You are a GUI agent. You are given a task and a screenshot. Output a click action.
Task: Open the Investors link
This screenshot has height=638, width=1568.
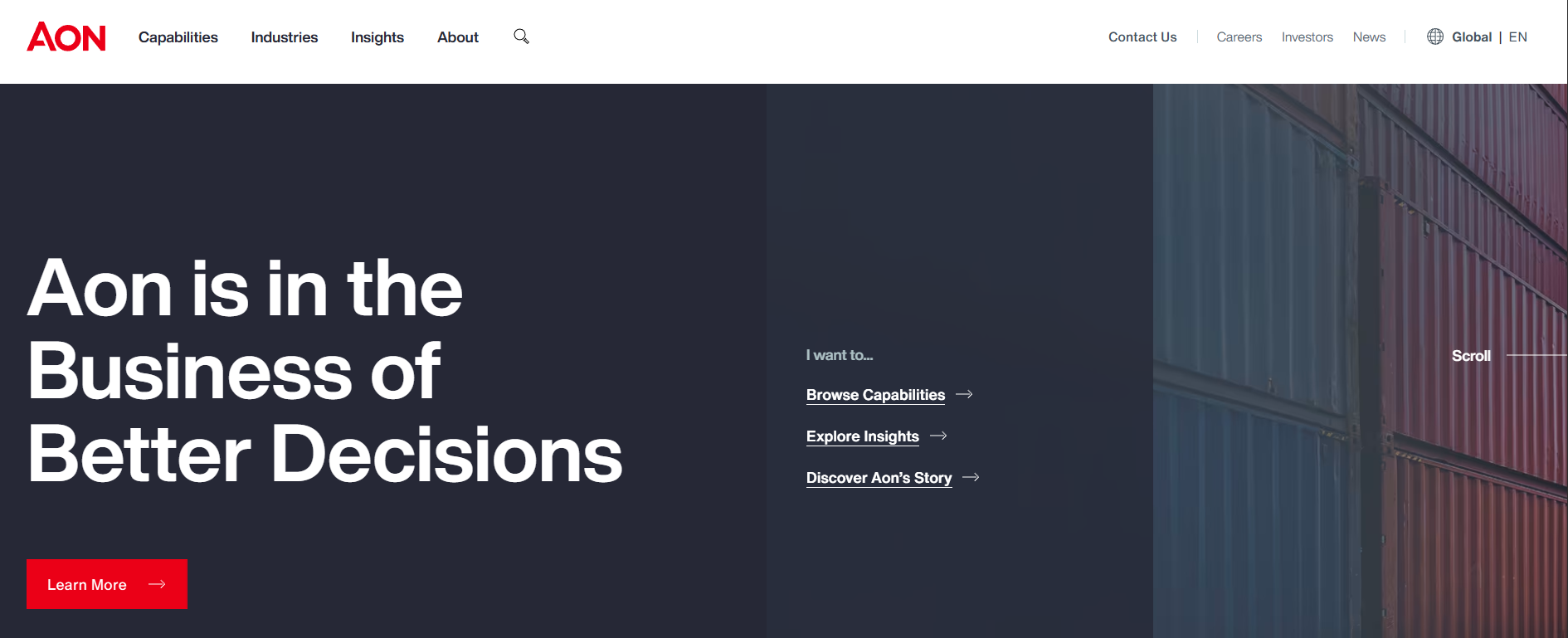pyautogui.click(x=1307, y=37)
